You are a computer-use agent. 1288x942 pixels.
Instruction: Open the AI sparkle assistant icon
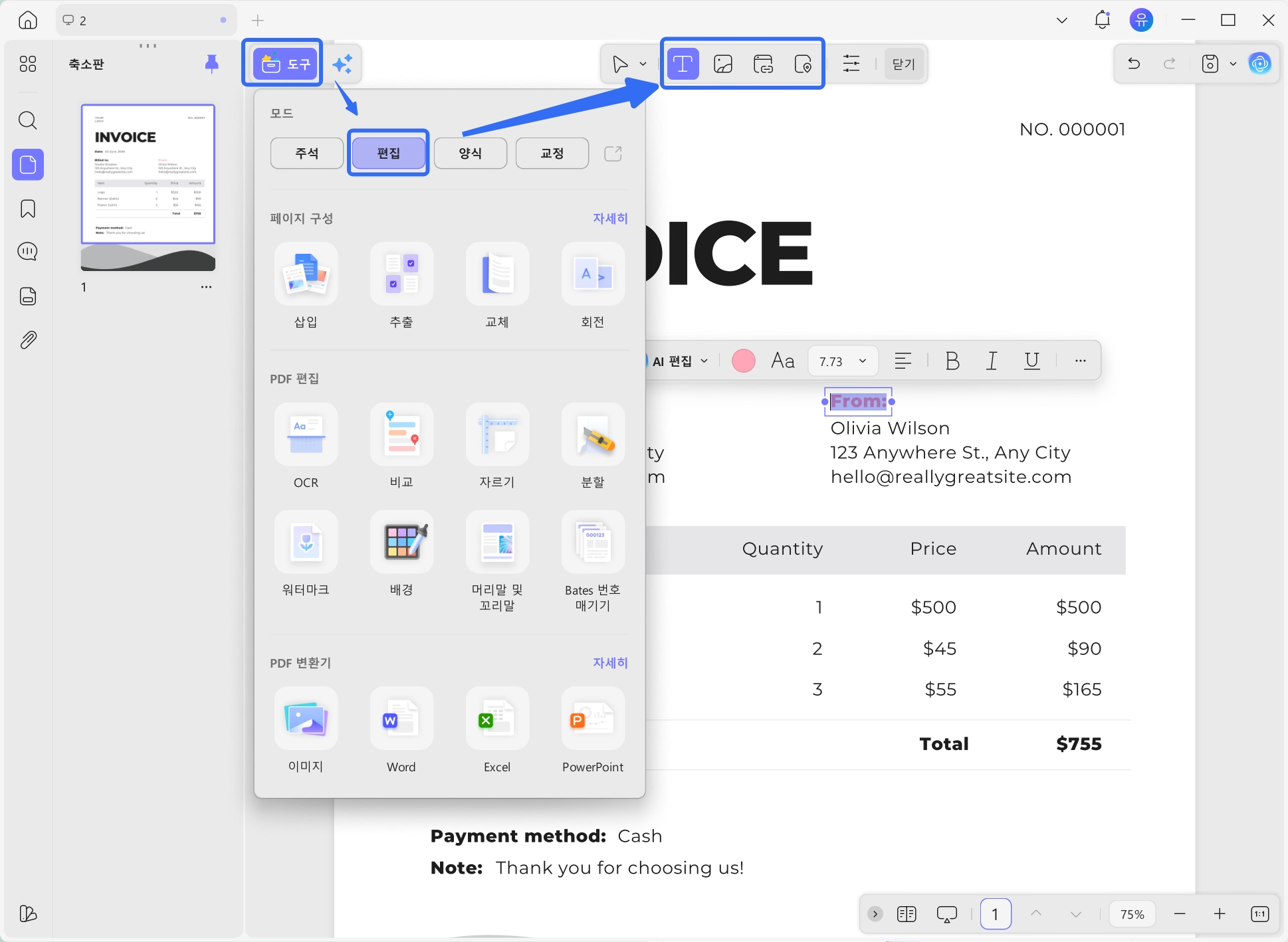click(343, 64)
